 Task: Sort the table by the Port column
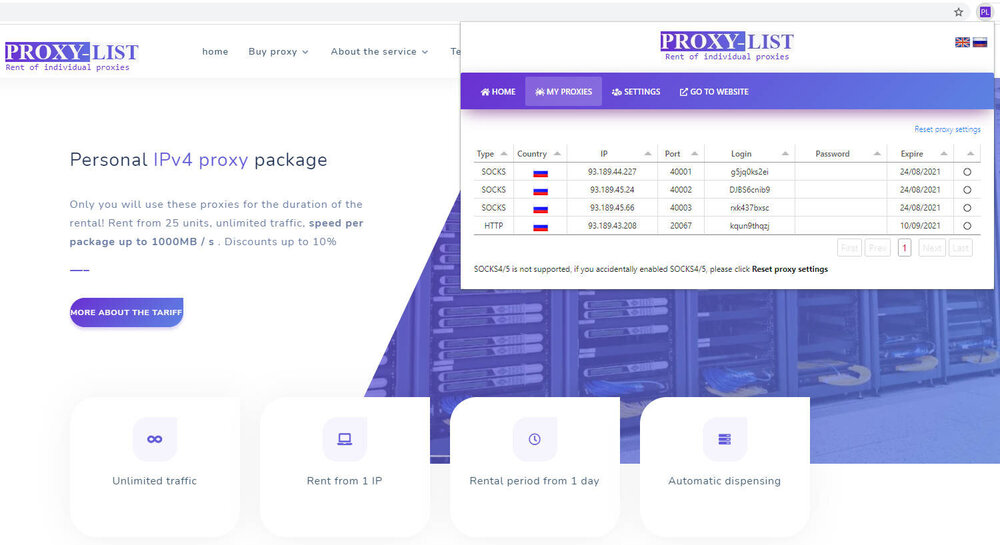684,154
